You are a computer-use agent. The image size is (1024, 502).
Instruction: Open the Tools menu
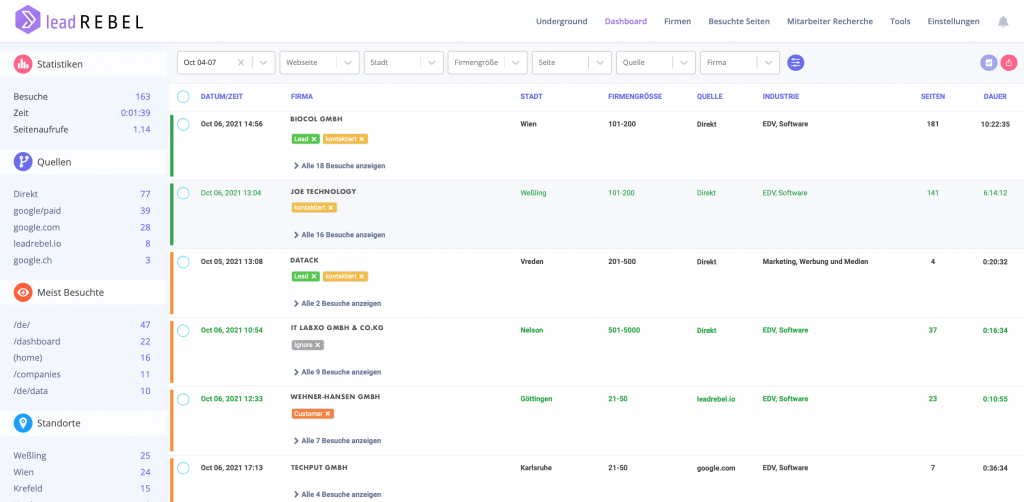click(900, 22)
